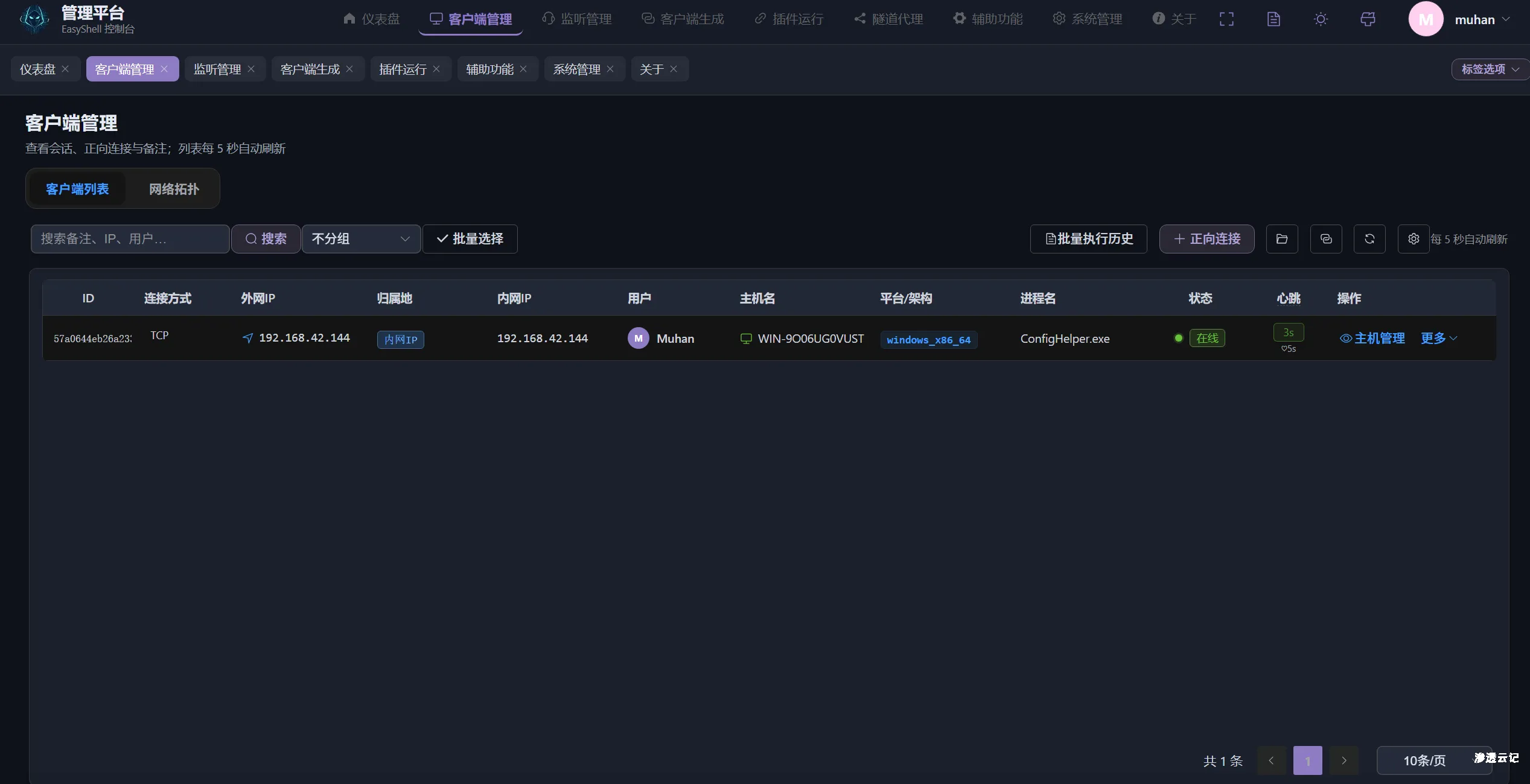Open 客户端生成 in top navigation
The height and width of the screenshot is (784, 1530).
click(x=682, y=19)
